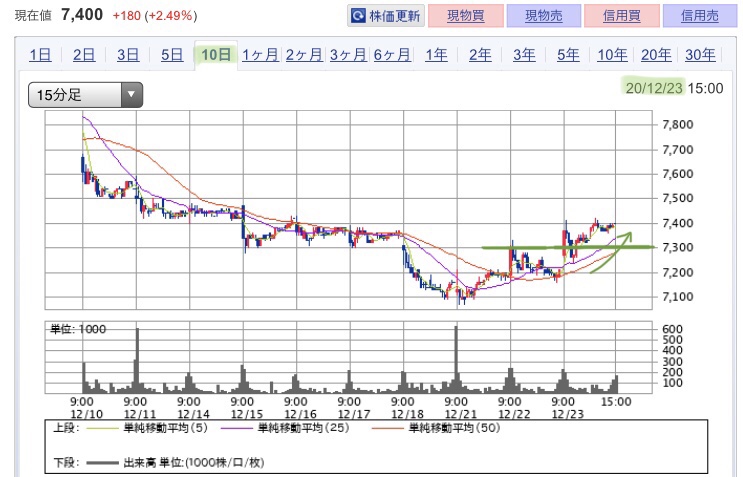This screenshot has height=477, width=743.
Task: Choose the 6ヶ月 period tab
Action: pyautogui.click(x=392, y=55)
